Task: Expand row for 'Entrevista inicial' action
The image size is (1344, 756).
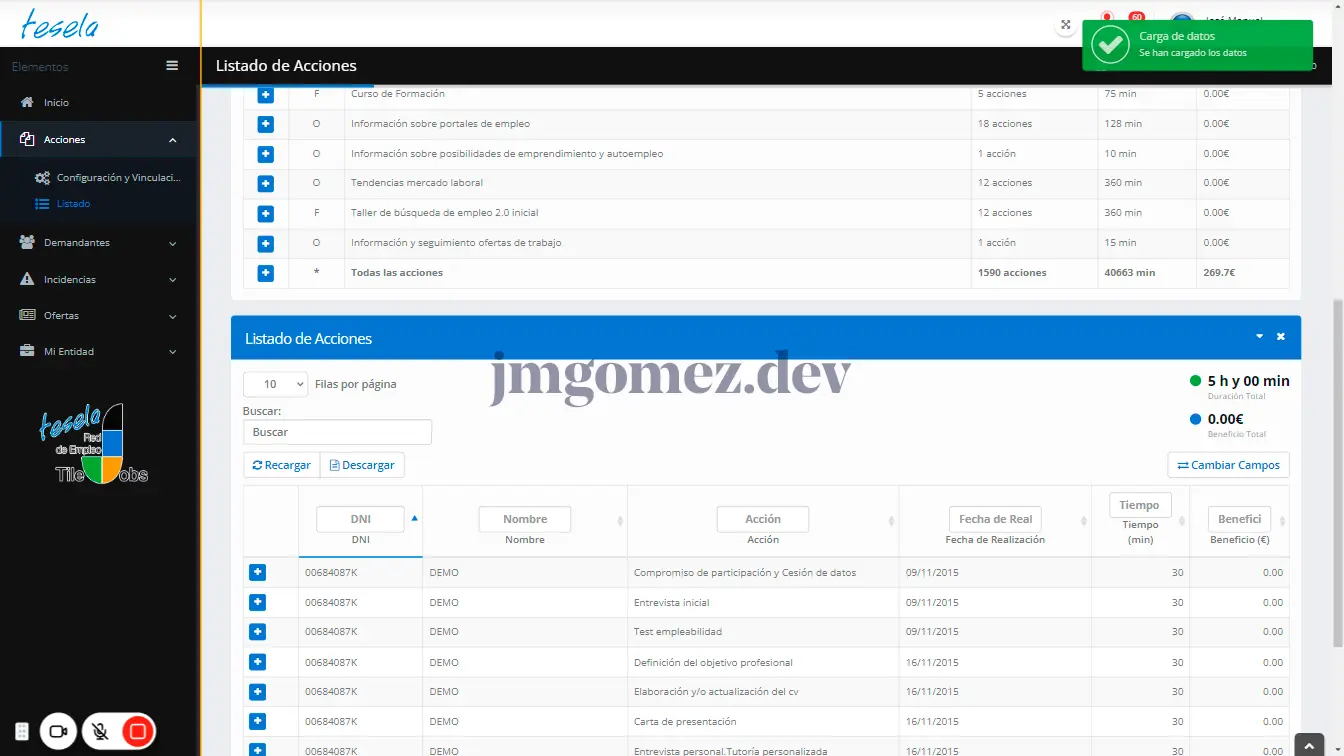Action: [x=257, y=602]
